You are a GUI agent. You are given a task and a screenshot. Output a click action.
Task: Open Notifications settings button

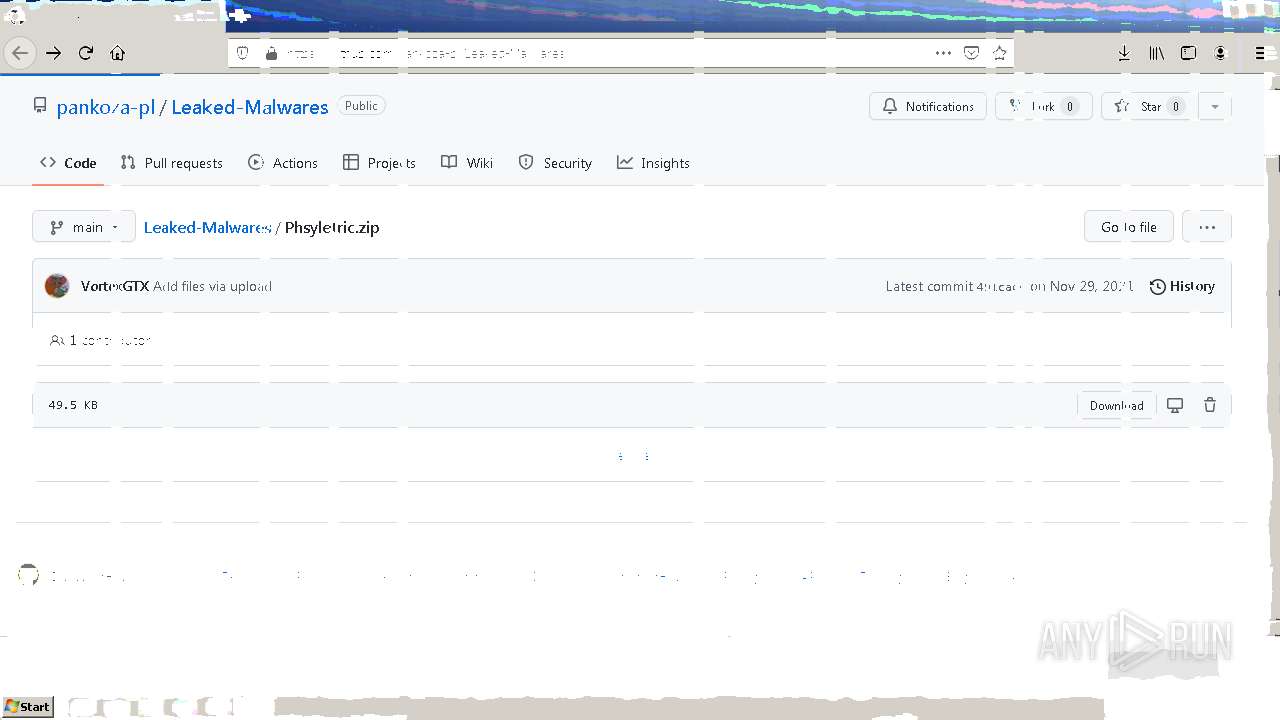coord(928,106)
